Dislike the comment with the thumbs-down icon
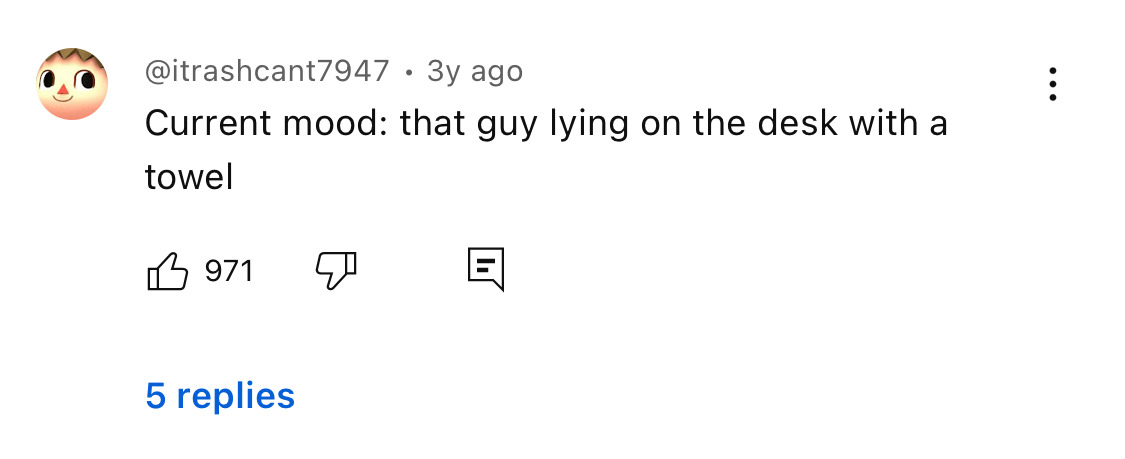 (336, 270)
